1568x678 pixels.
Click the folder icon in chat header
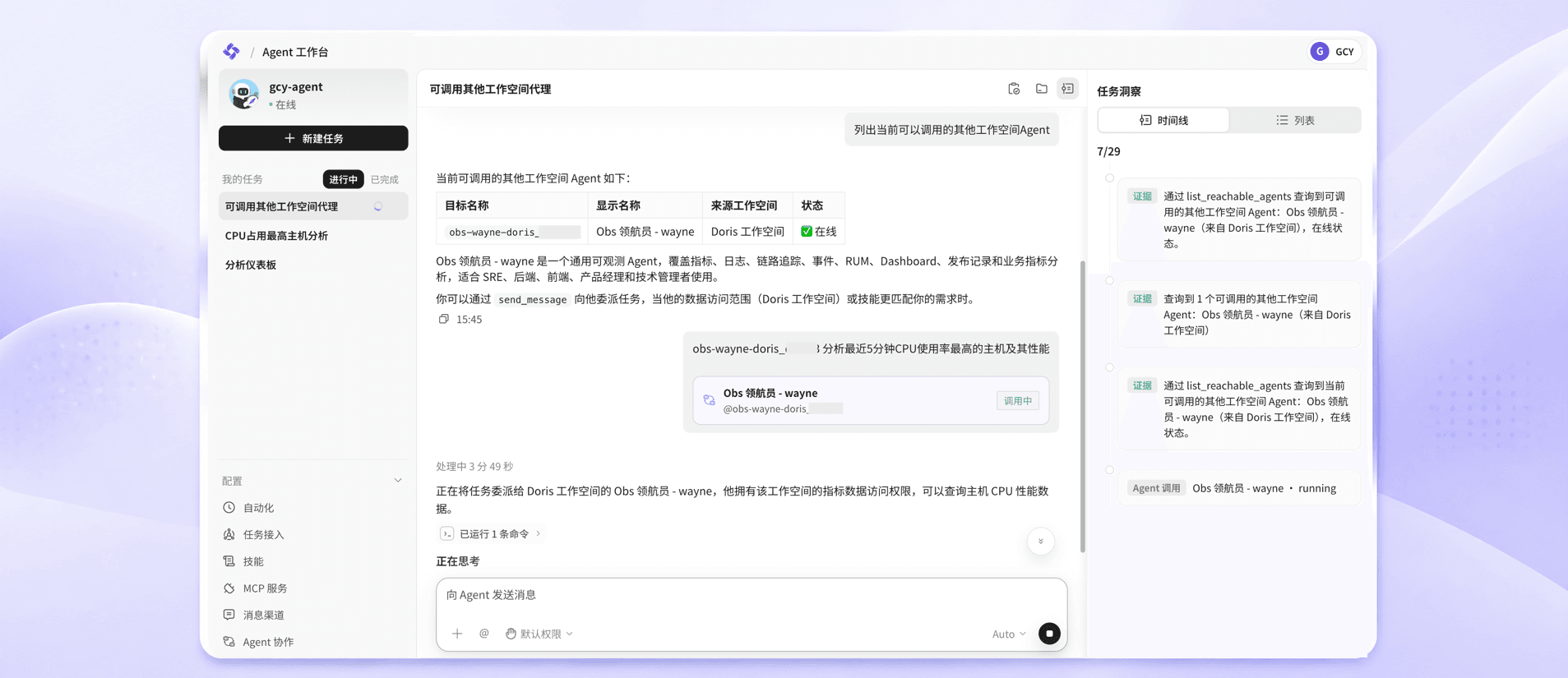tap(1041, 89)
